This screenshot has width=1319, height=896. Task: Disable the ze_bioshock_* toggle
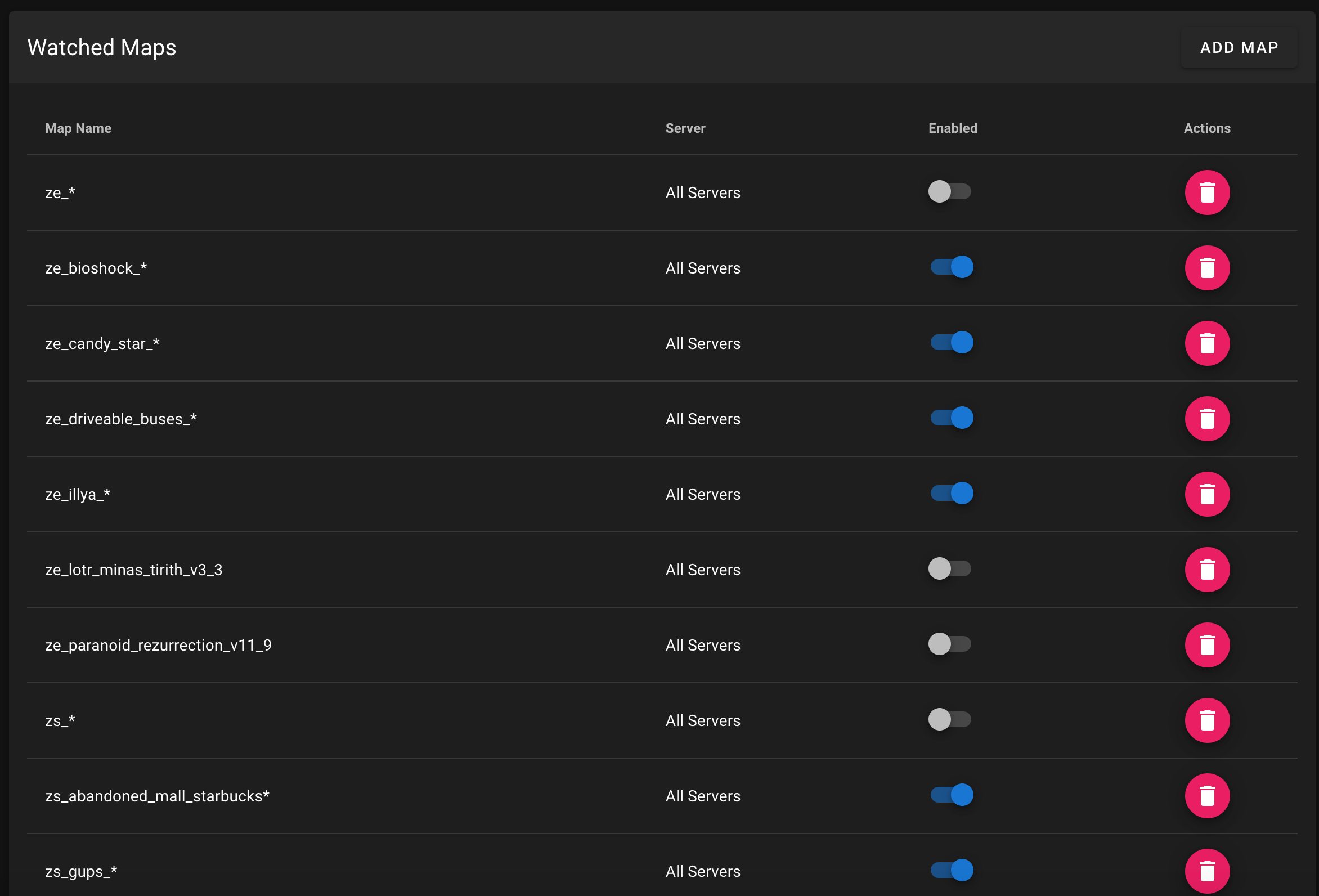tap(952, 267)
